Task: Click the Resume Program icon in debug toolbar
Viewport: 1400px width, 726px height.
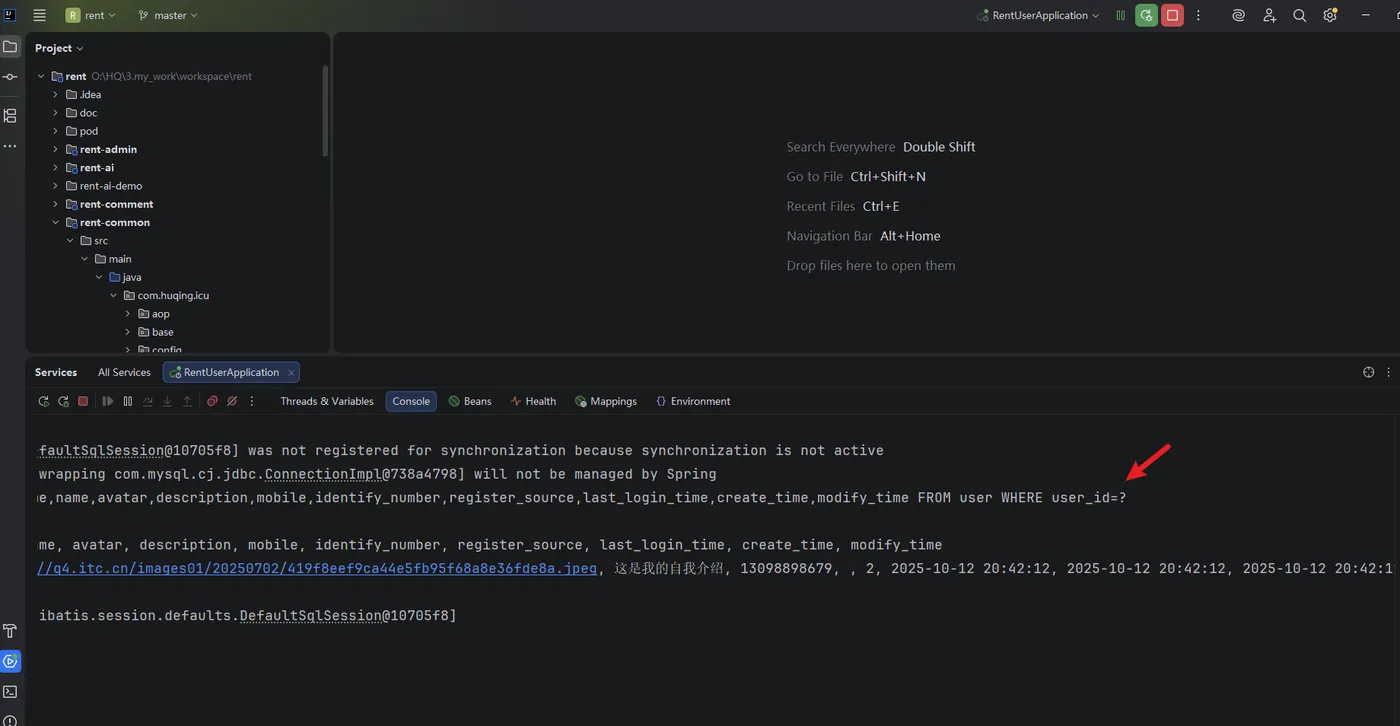Action: point(108,401)
